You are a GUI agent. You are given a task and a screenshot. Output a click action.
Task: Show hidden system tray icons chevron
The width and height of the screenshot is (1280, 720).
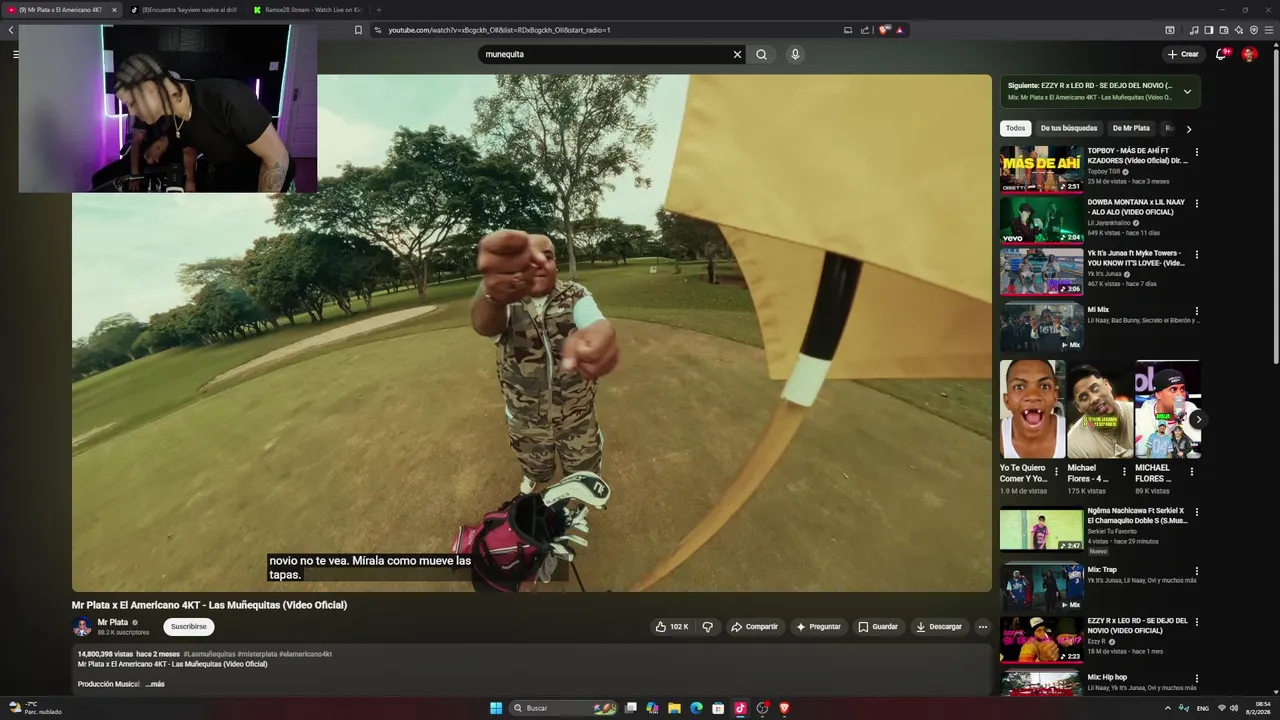click(x=1168, y=708)
